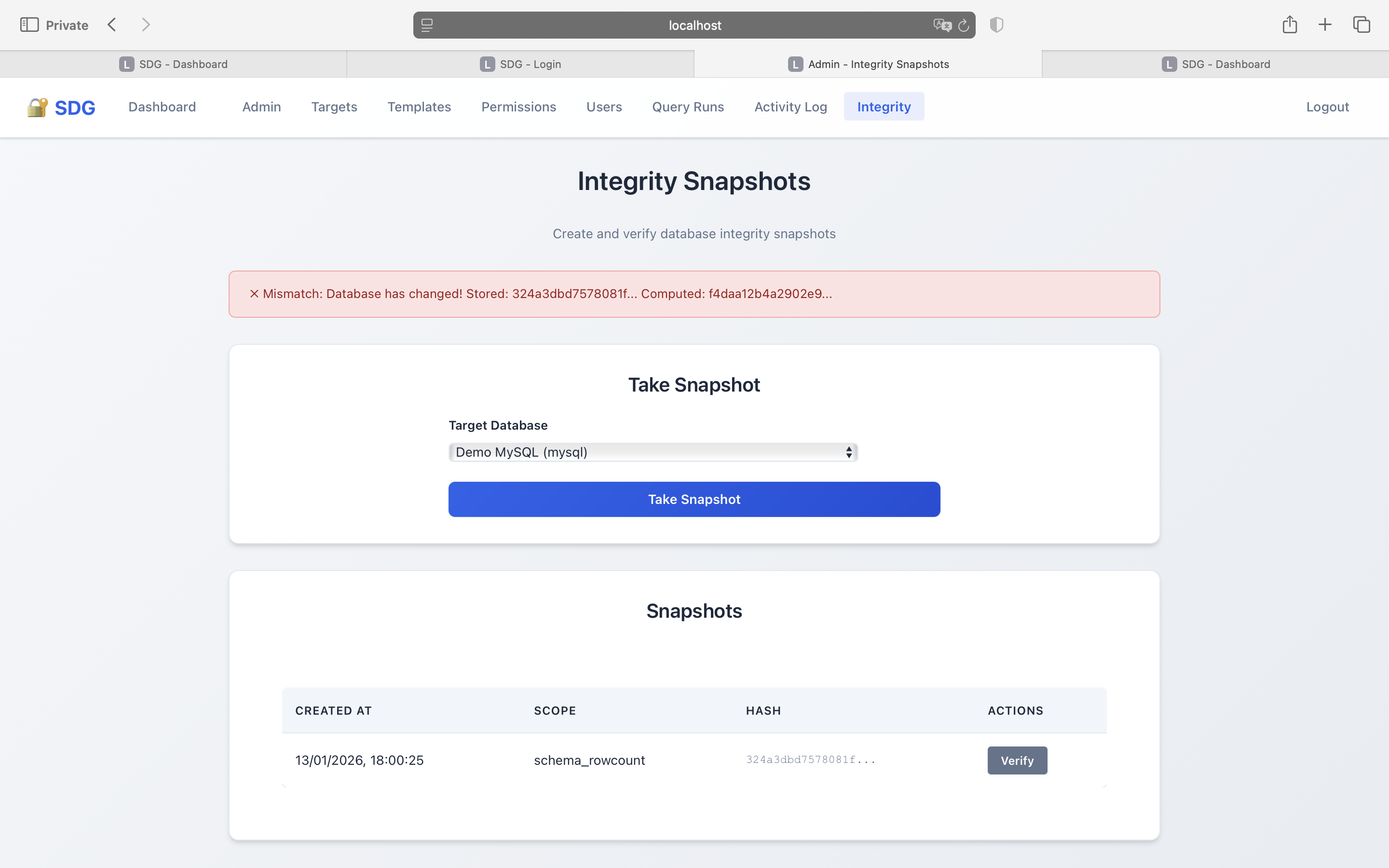This screenshot has height=868, width=1389.
Task: Open the SDG - Login browser tab
Action: tap(520, 64)
